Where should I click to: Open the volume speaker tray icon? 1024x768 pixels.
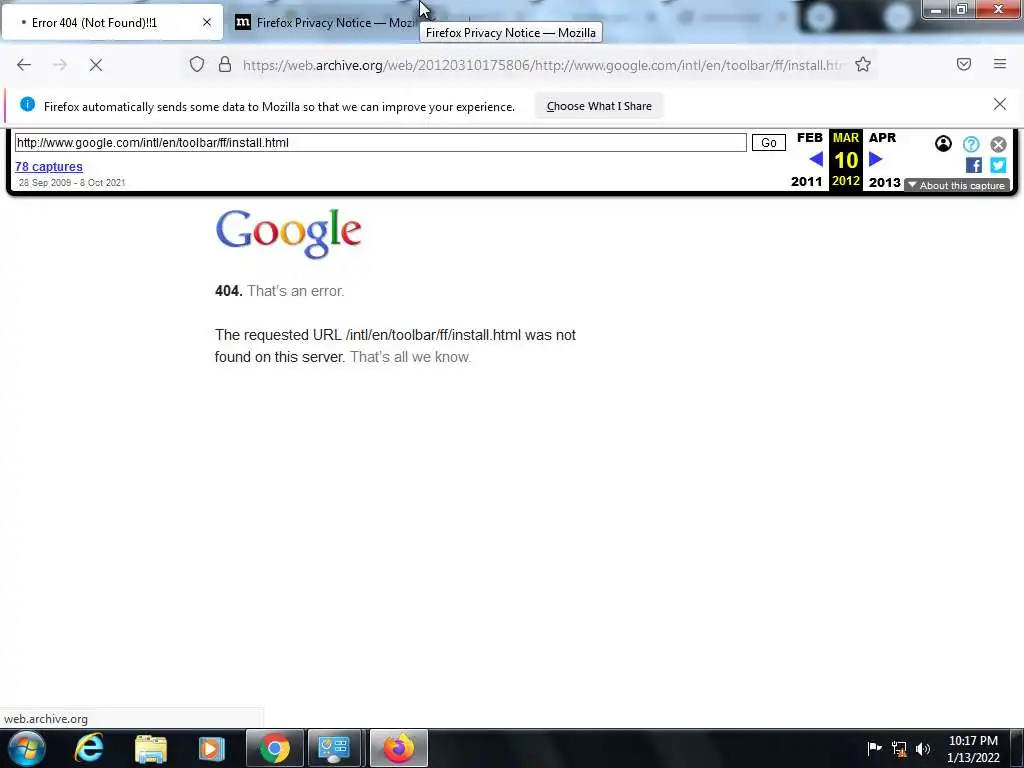click(x=923, y=749)
